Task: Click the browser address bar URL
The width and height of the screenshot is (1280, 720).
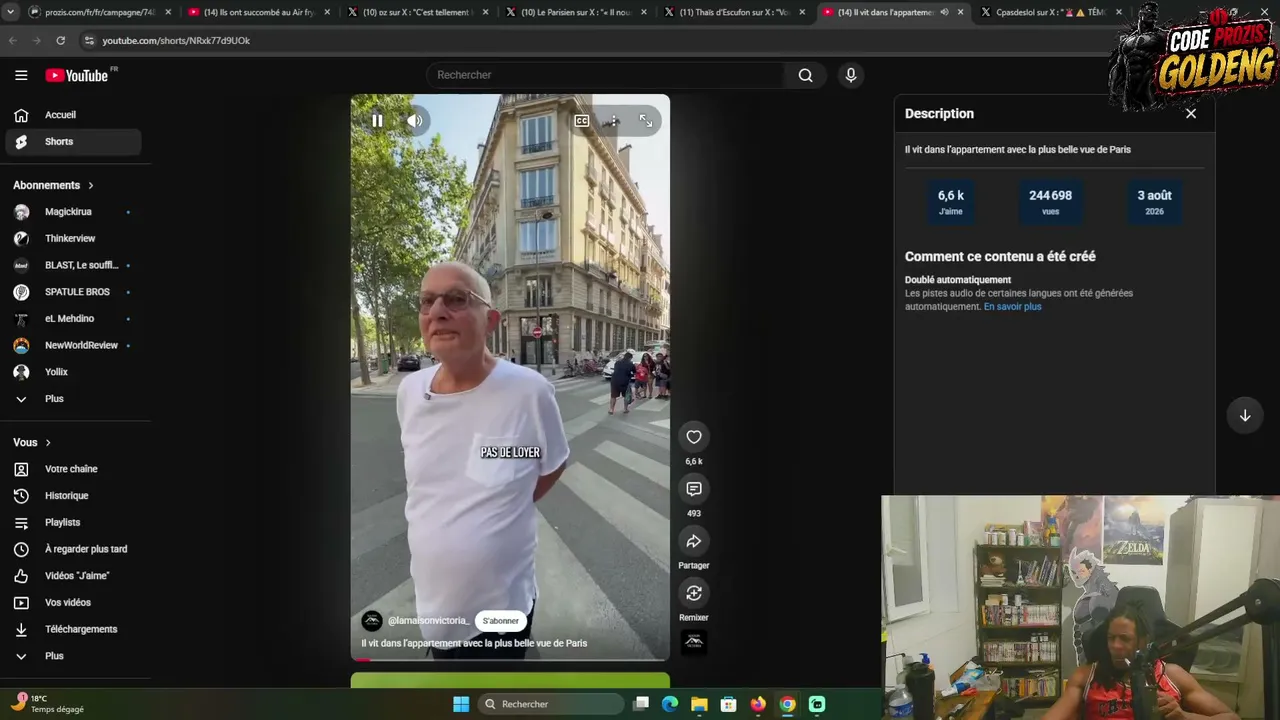Action: (x=176, y=40)
